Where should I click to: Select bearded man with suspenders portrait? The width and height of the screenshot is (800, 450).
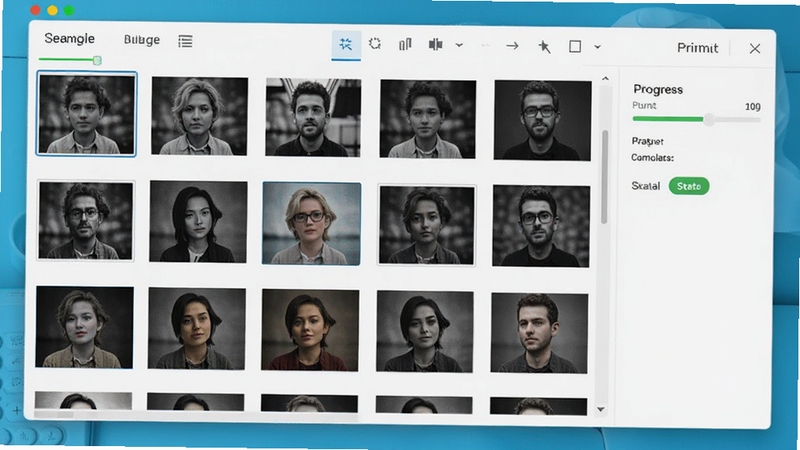pos(313,117)
